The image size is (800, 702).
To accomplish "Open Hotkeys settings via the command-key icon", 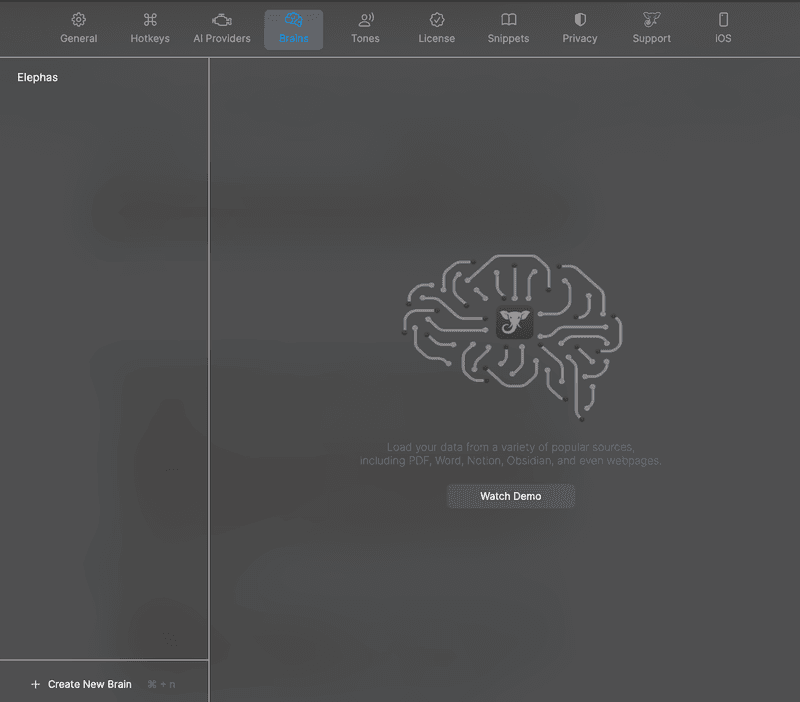I will 149,19.
